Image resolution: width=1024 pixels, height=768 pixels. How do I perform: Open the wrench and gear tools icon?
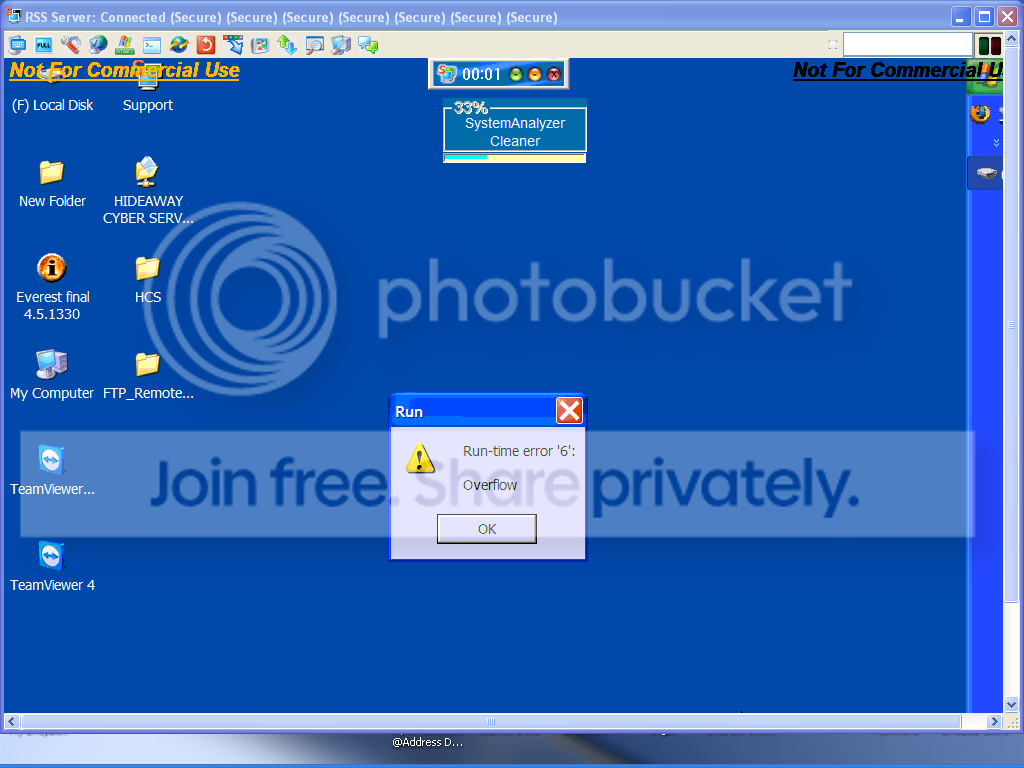(x=71, y=45)
